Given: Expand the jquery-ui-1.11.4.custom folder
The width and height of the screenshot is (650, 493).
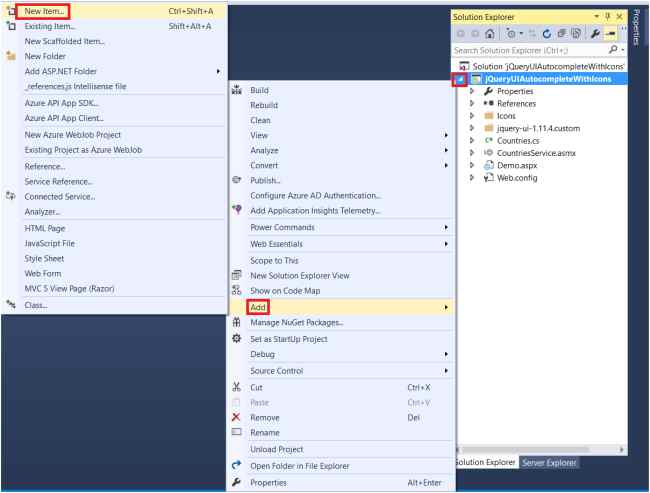Looking at the screenshot, I should (472, 128).
